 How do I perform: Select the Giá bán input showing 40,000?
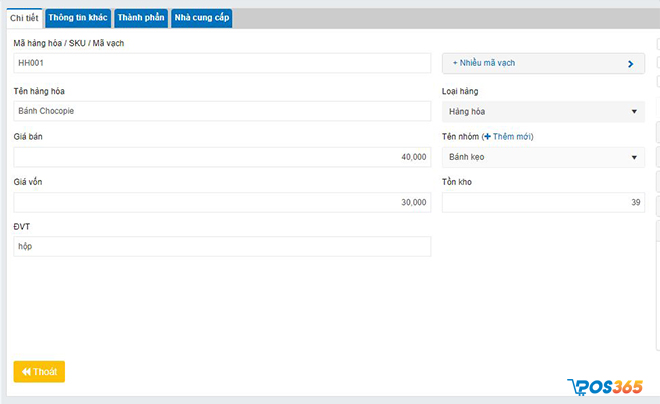(x=222, y=157)
